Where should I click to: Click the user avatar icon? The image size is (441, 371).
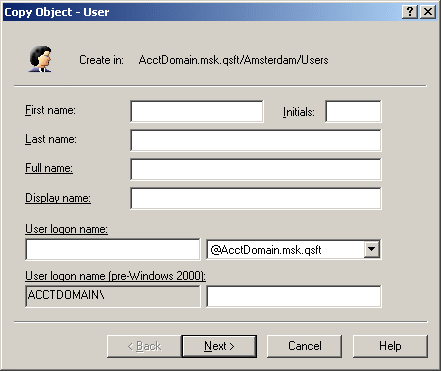40,59
